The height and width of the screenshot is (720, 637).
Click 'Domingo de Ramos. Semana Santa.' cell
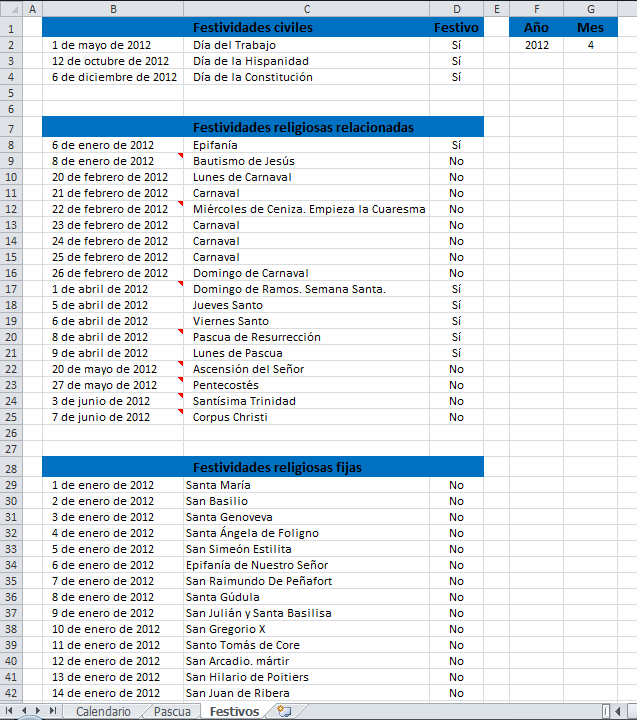pyautogui.click(x=307, y=289)
